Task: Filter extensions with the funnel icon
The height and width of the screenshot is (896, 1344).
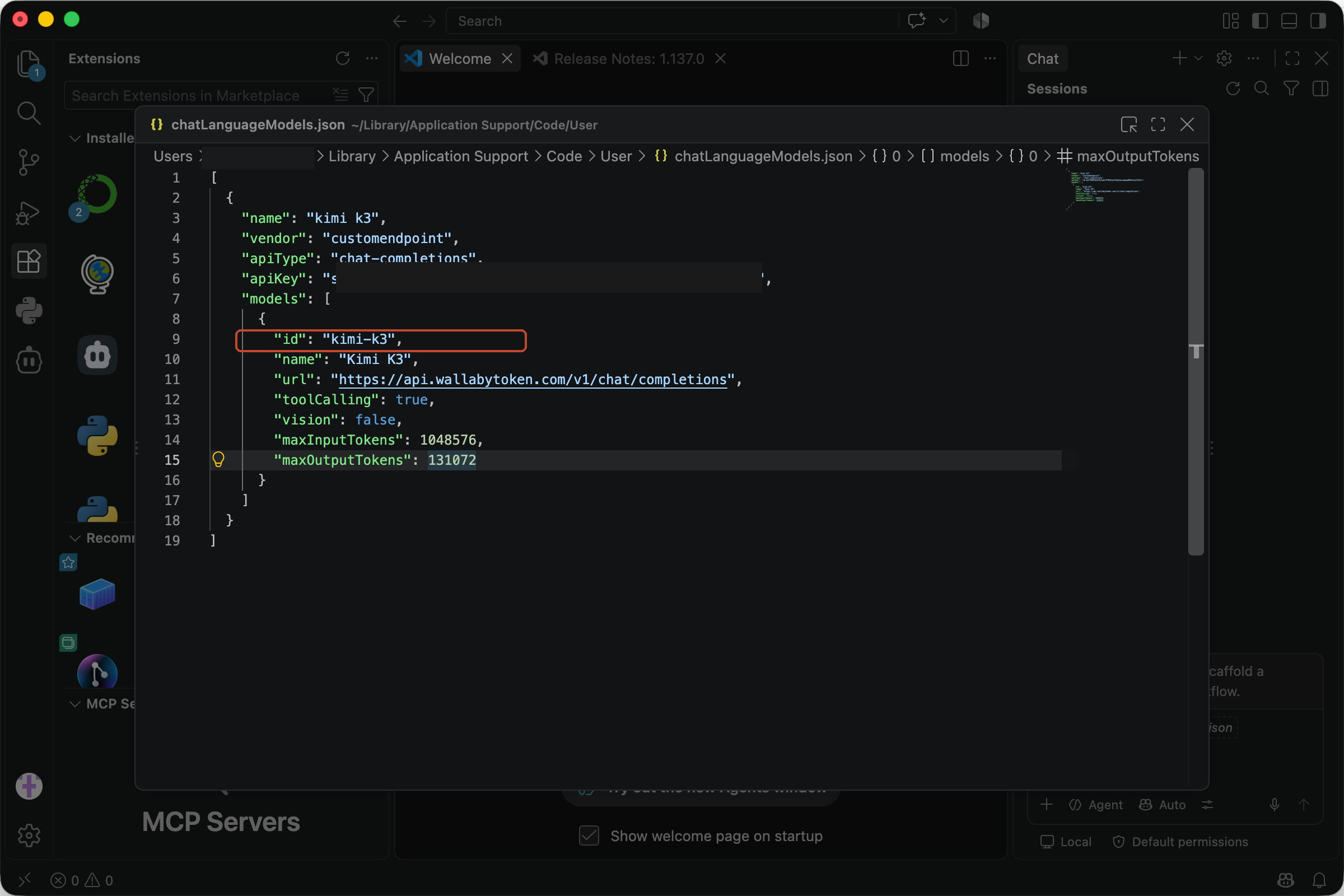Action: pyautogui.click(x=366, y=95)
